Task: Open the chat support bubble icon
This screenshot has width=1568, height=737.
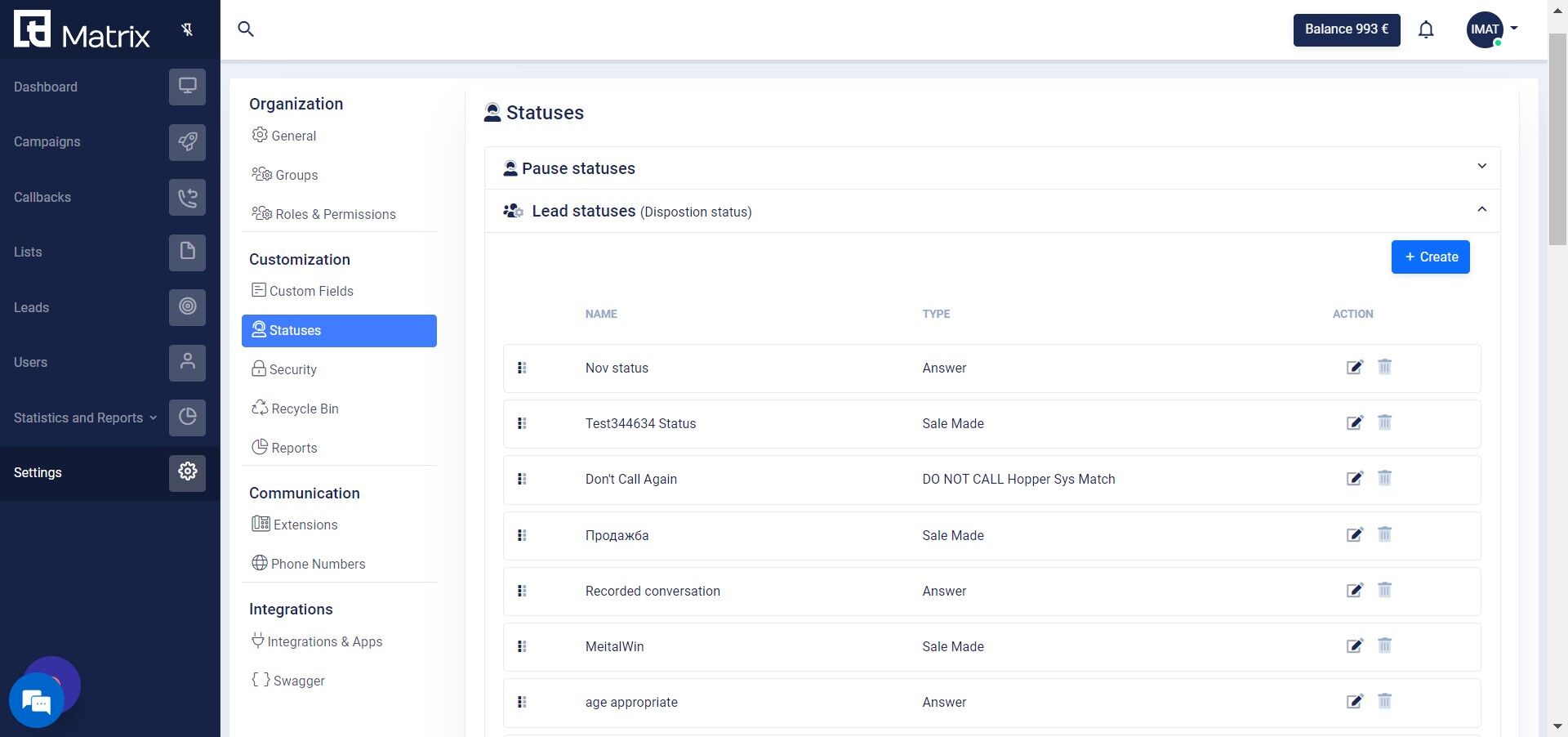Action: click(36, 700)
